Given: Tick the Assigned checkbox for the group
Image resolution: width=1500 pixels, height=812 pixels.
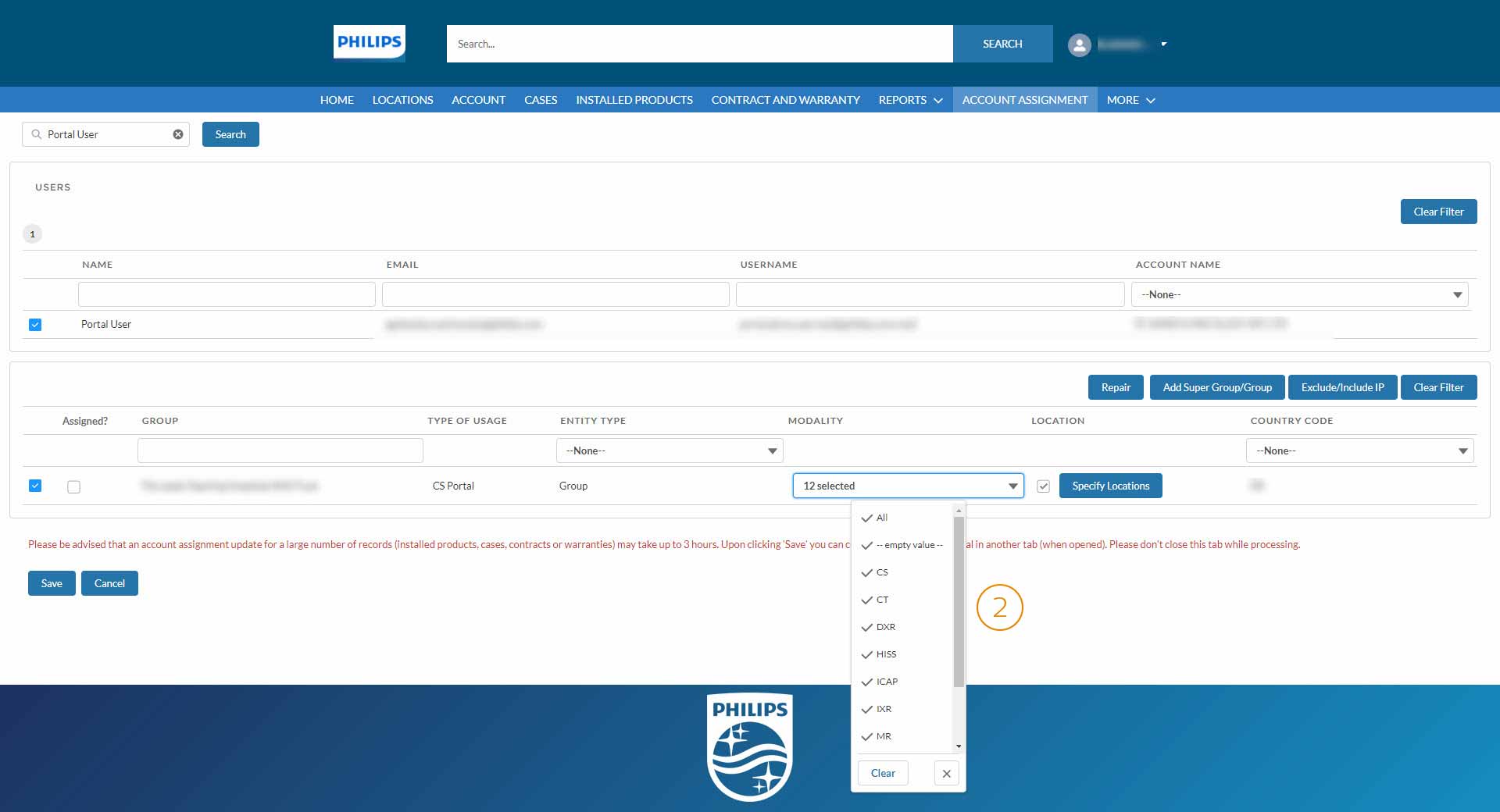Looking at the screenshot, I should click(x=73, y=486).
